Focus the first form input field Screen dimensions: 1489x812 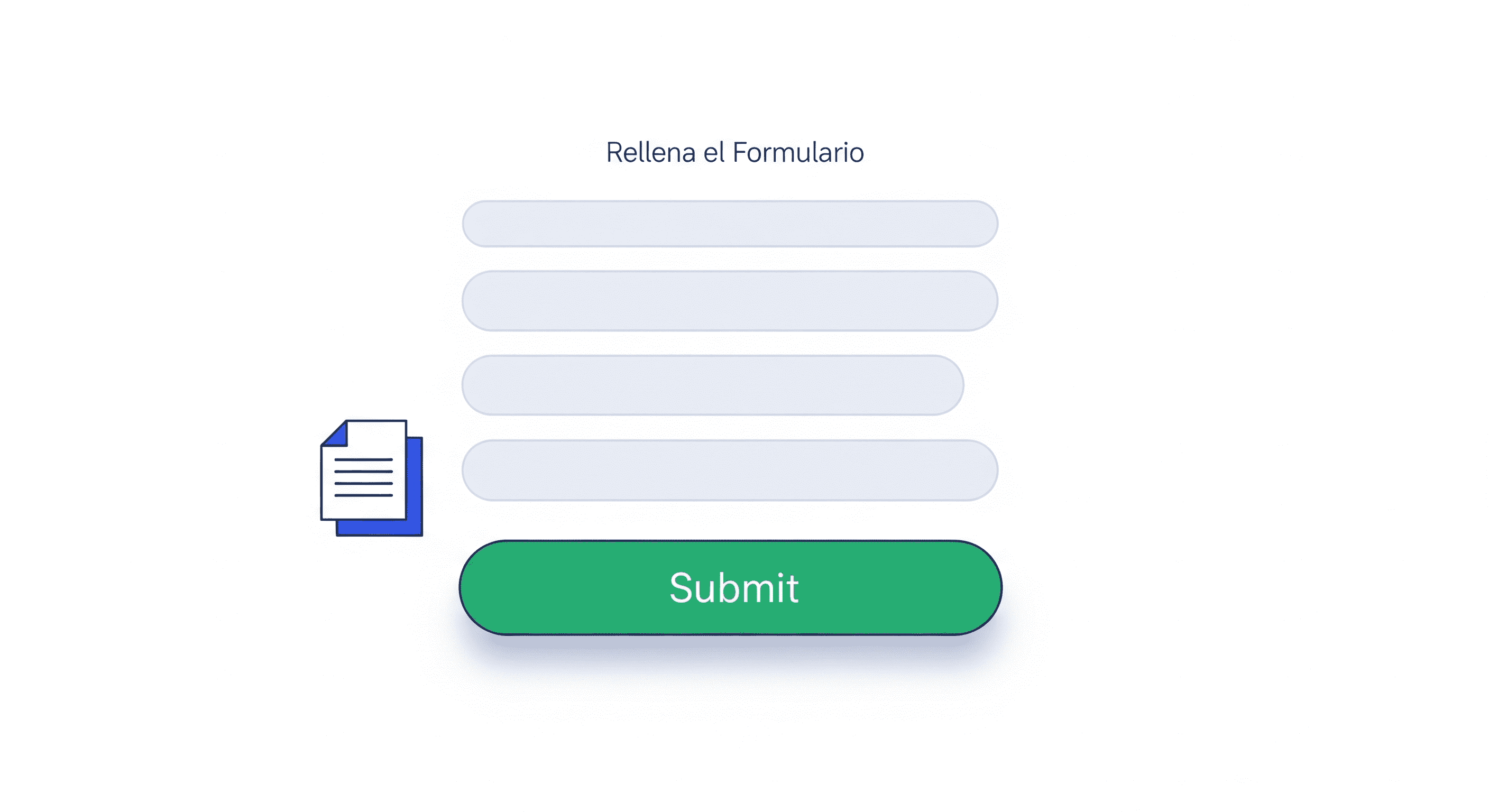(730, 224)
